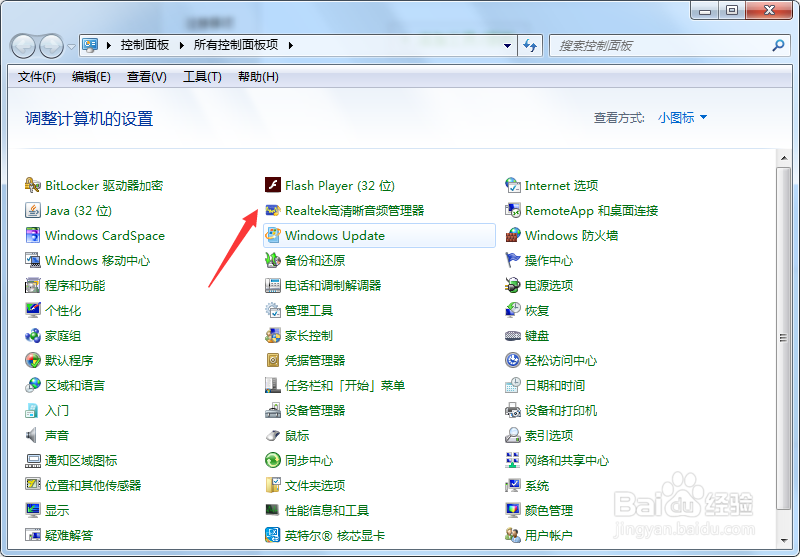Expand the 小图标 view mode dropdown
Image resolution: width=800 pixels, height=557 pixels.
[x=682, y=118]
